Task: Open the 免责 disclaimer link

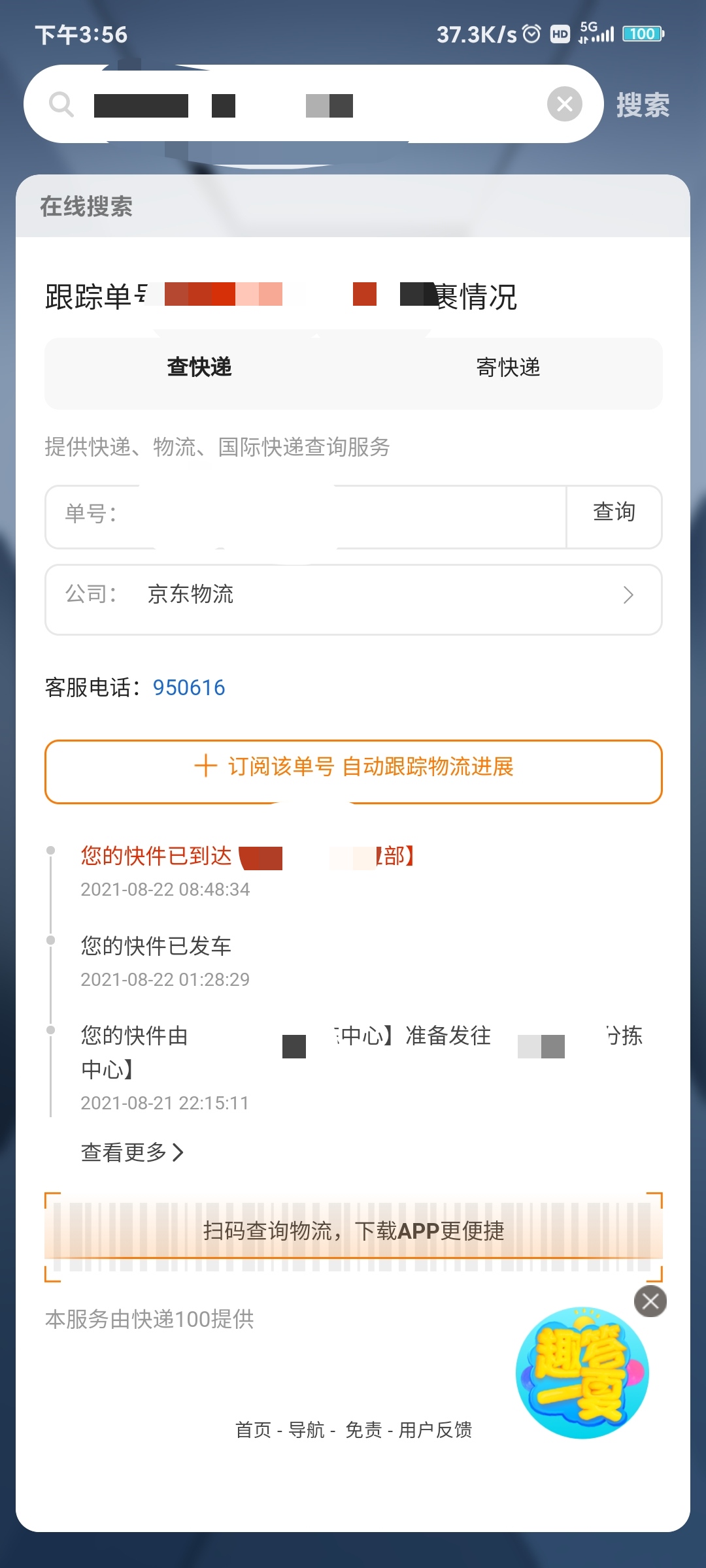Action: (363, 1430)
